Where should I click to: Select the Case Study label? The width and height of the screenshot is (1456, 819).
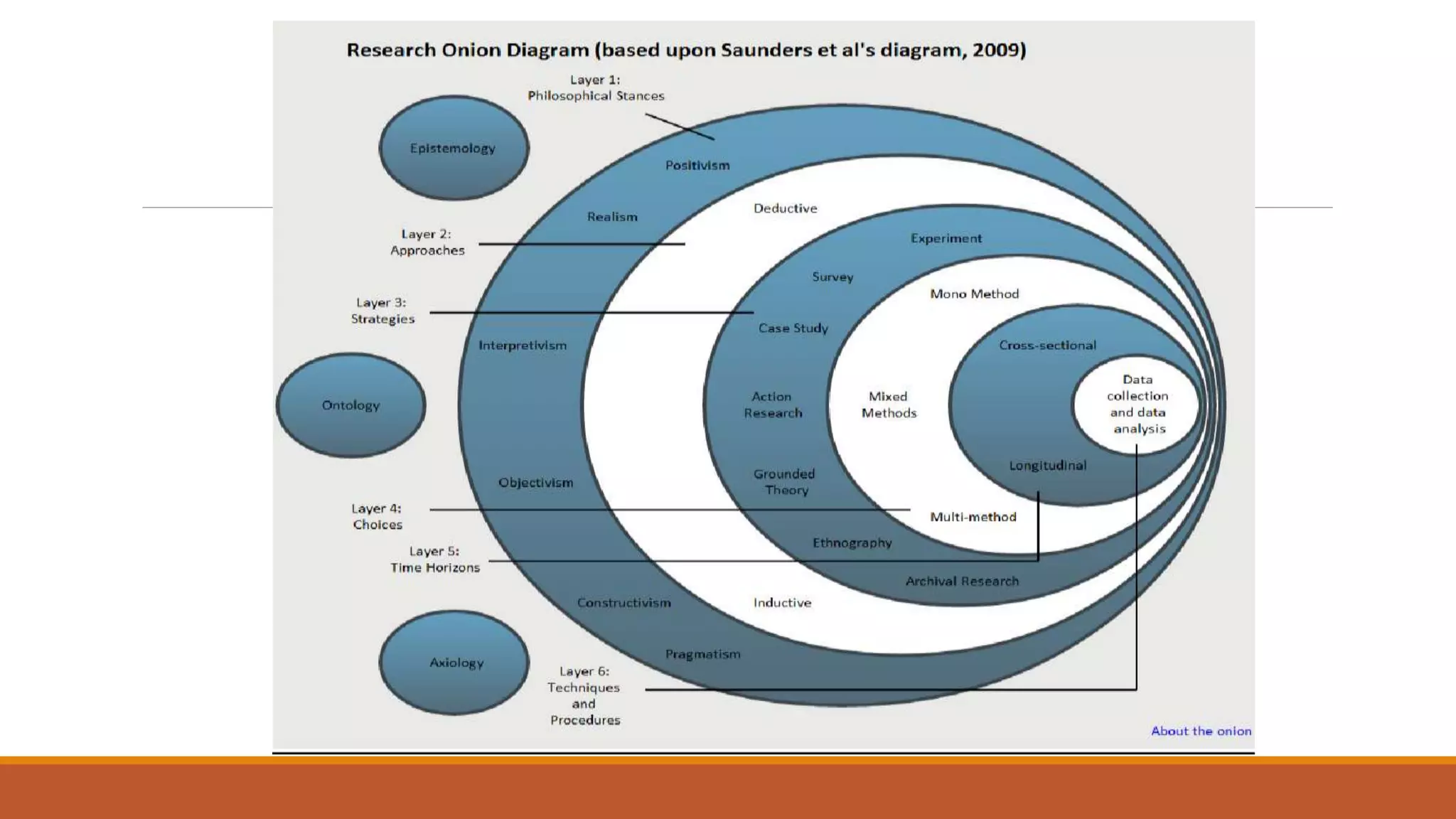(x=793, y=328)
